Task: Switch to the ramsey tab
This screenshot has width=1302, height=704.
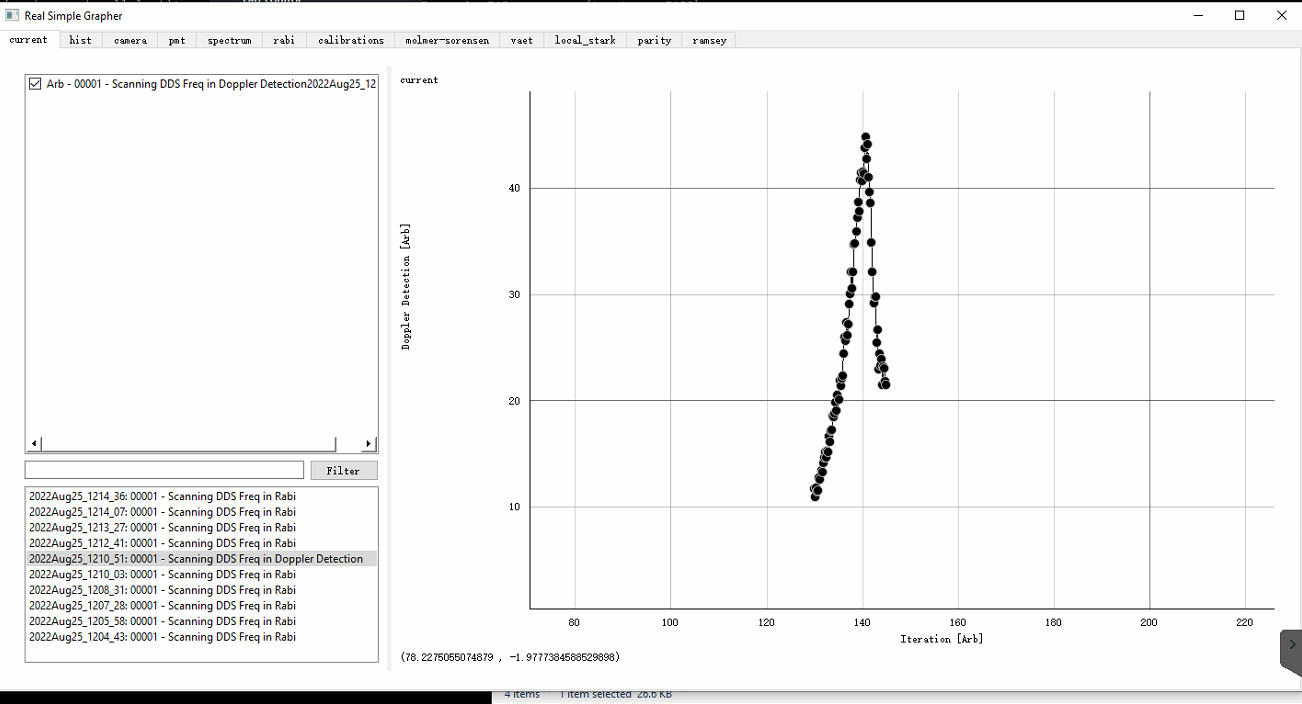Action: click(x=709, y=40)
